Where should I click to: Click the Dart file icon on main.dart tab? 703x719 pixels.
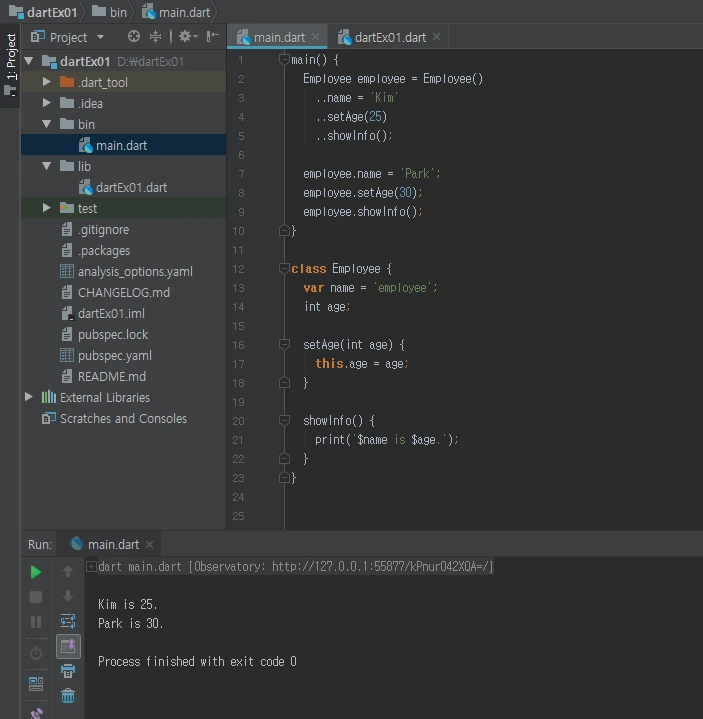[x=244, y=37]
